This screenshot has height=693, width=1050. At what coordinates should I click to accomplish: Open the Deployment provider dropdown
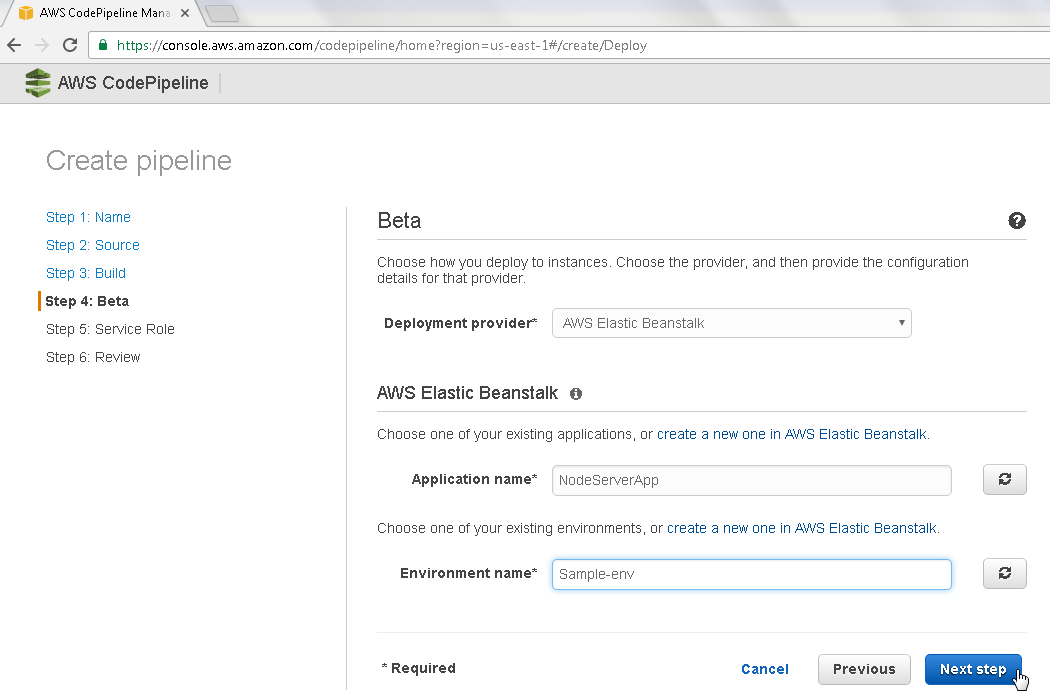pos(731,323)
